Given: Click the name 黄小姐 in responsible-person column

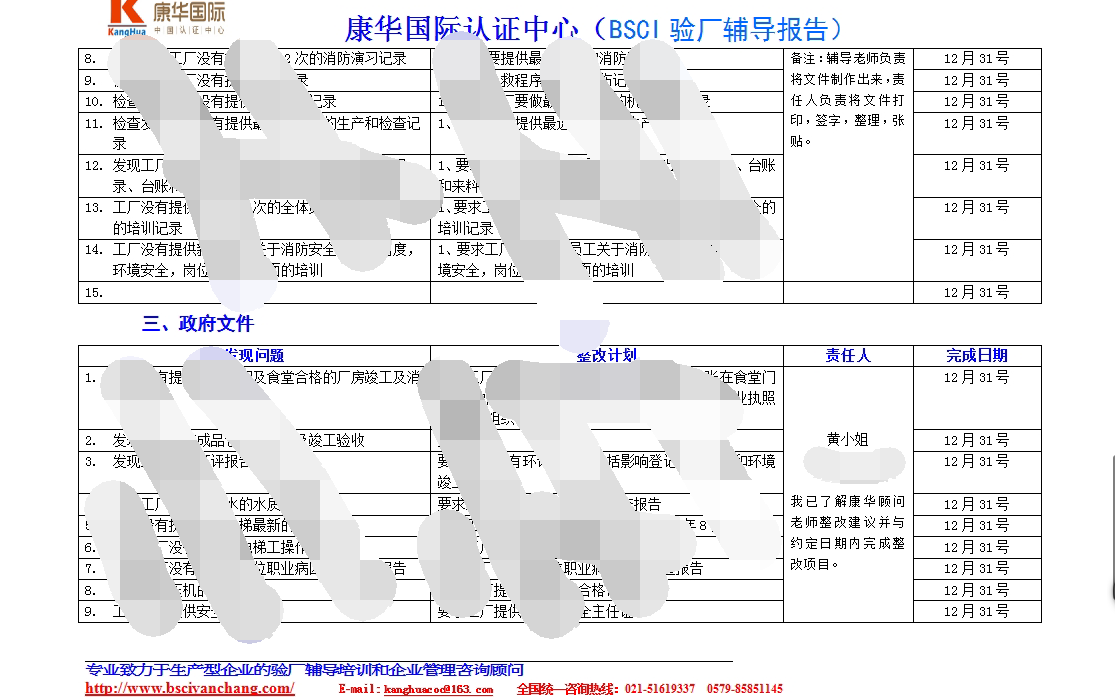Looking at the screenshot, I should [x=848, y=440].
